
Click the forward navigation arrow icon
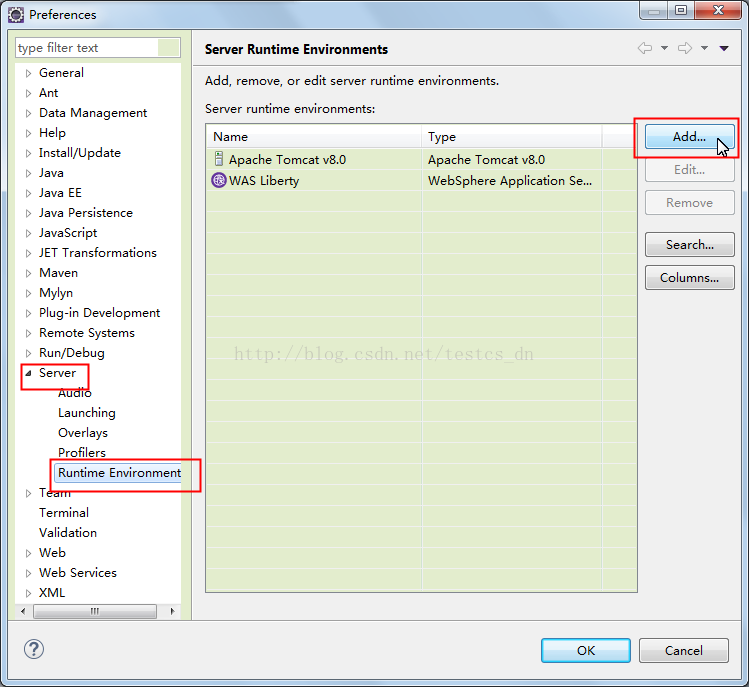click(x=685, y=48)
